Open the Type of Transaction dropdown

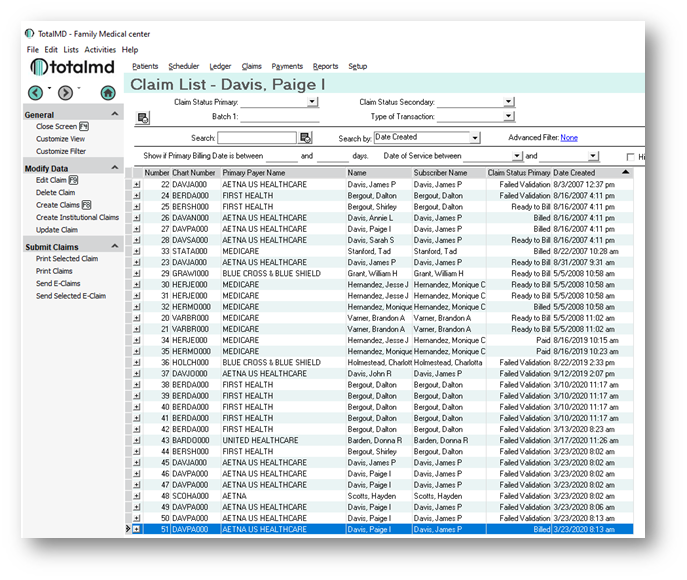click(509, 117)
